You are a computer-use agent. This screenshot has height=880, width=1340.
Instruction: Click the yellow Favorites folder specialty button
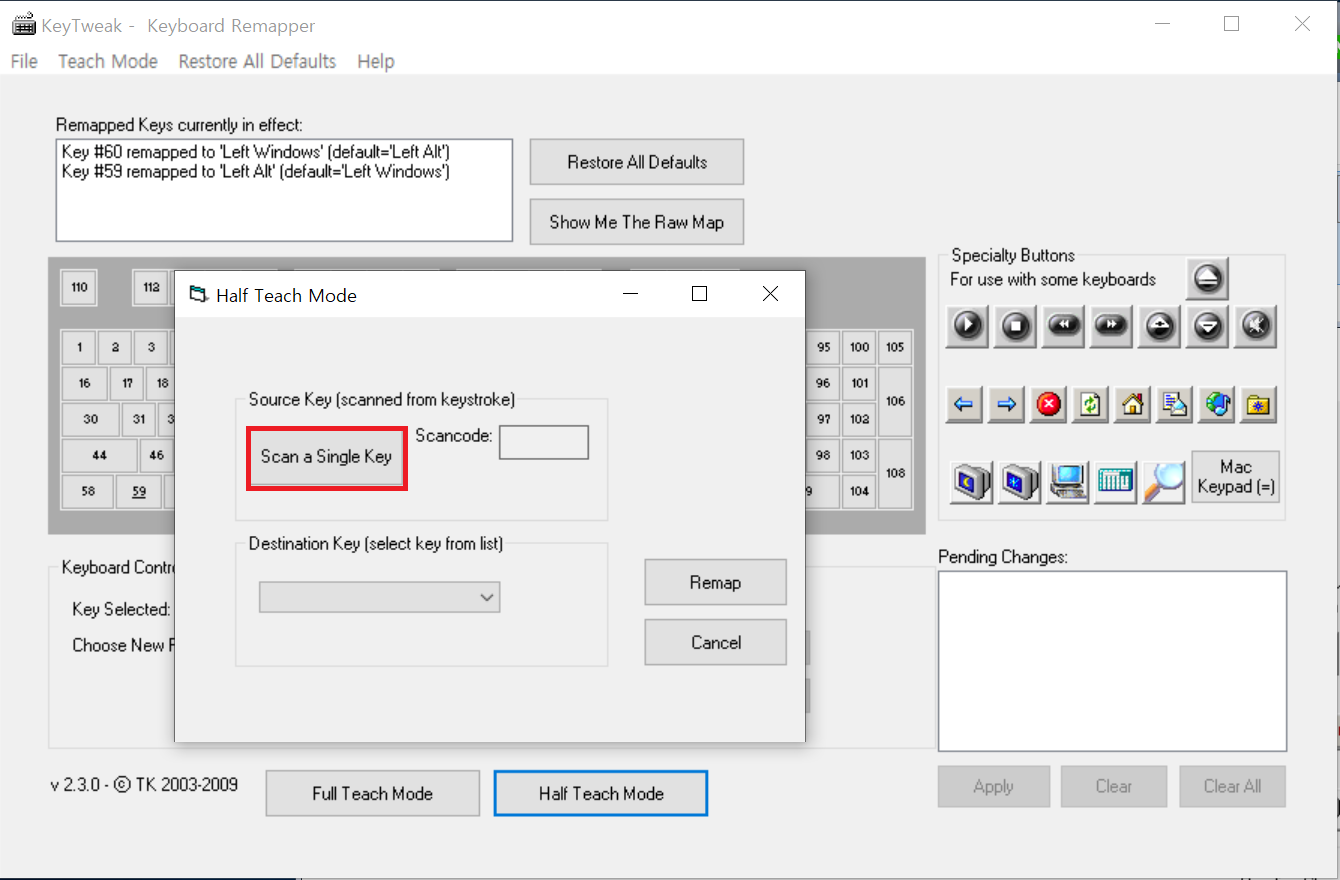click(x=1258, y=404)
